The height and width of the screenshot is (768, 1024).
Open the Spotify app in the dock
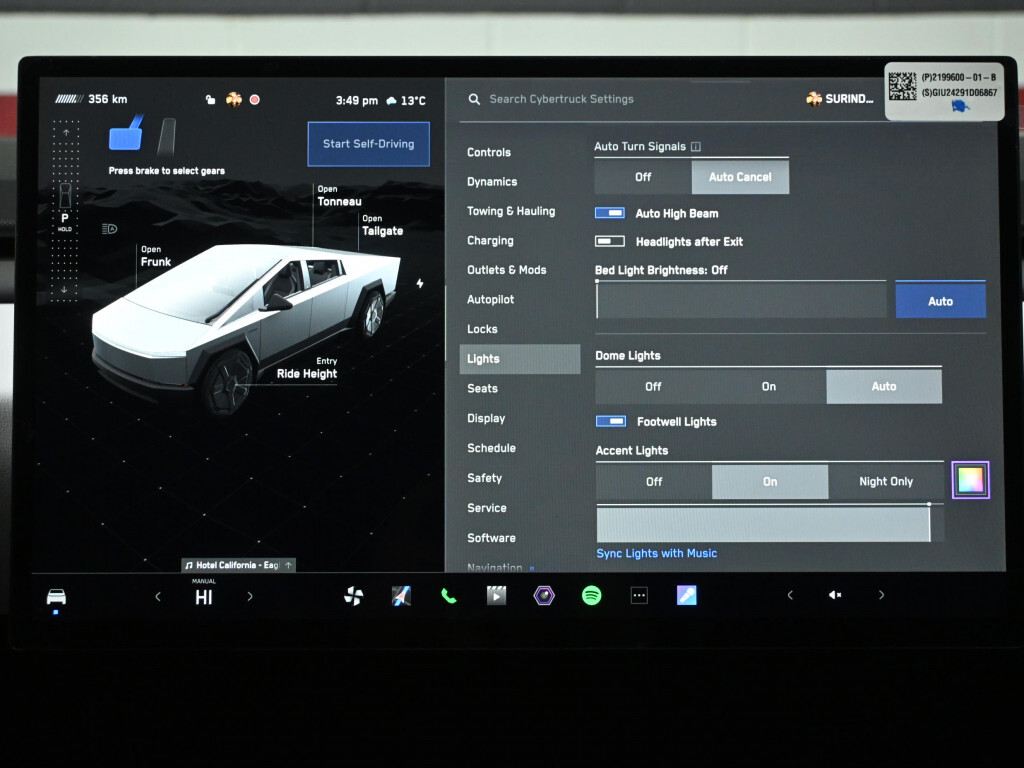(x=591, y=596)
